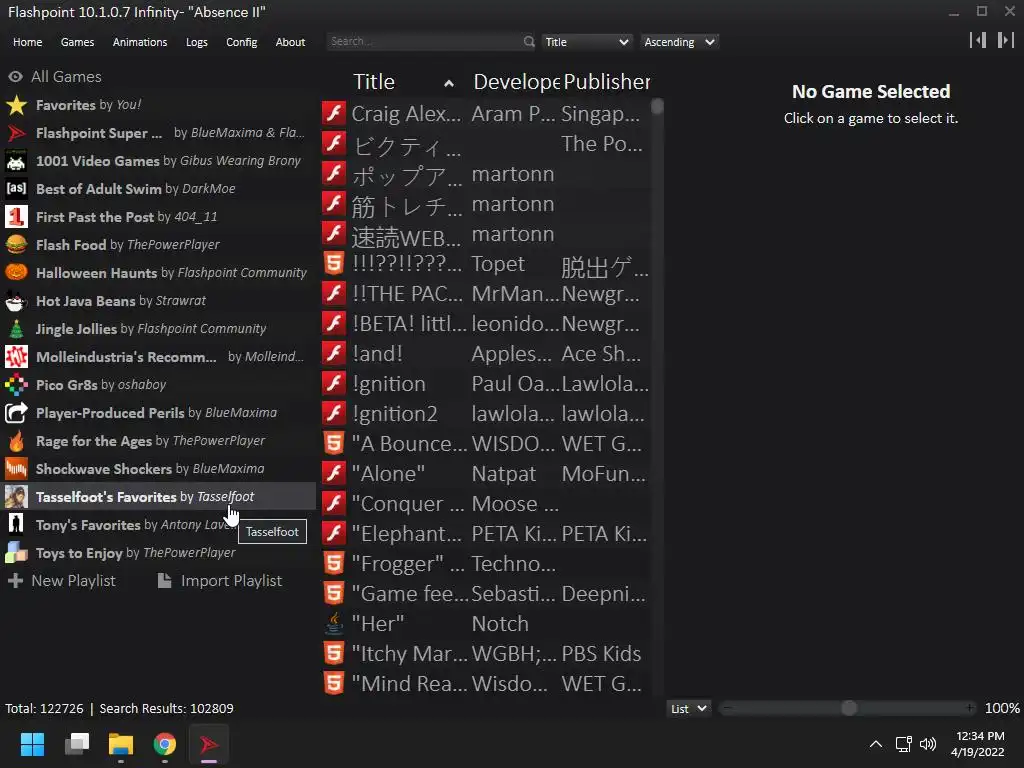This screenshot has height=768, width=1024.
Task: Click the Tony's Favorites playlist icon
Action: [16, 524]
